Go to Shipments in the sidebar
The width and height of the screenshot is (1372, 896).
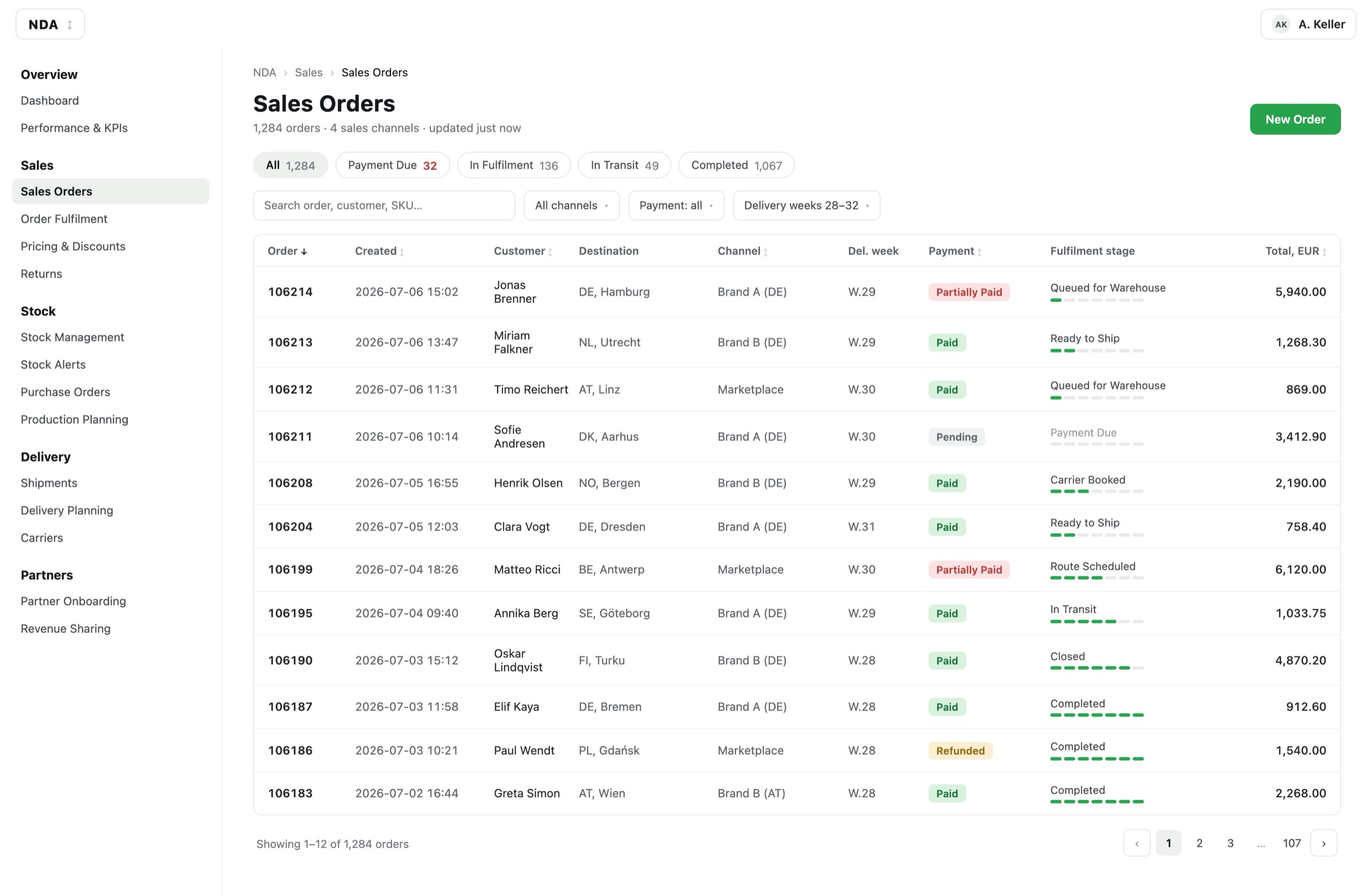click(x=49, y=483)
